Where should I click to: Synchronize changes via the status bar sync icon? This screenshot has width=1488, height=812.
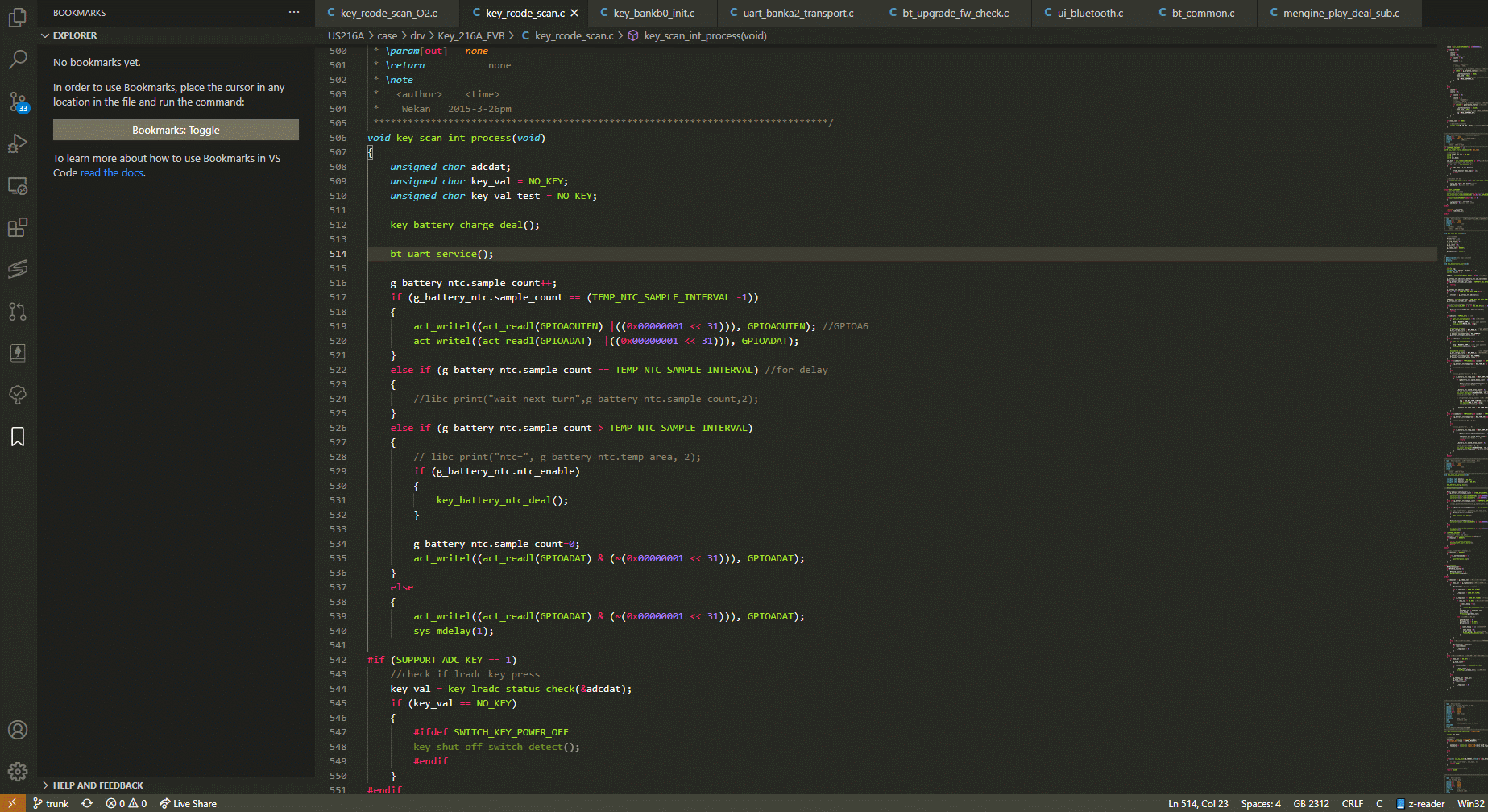(x=87, y=803)
